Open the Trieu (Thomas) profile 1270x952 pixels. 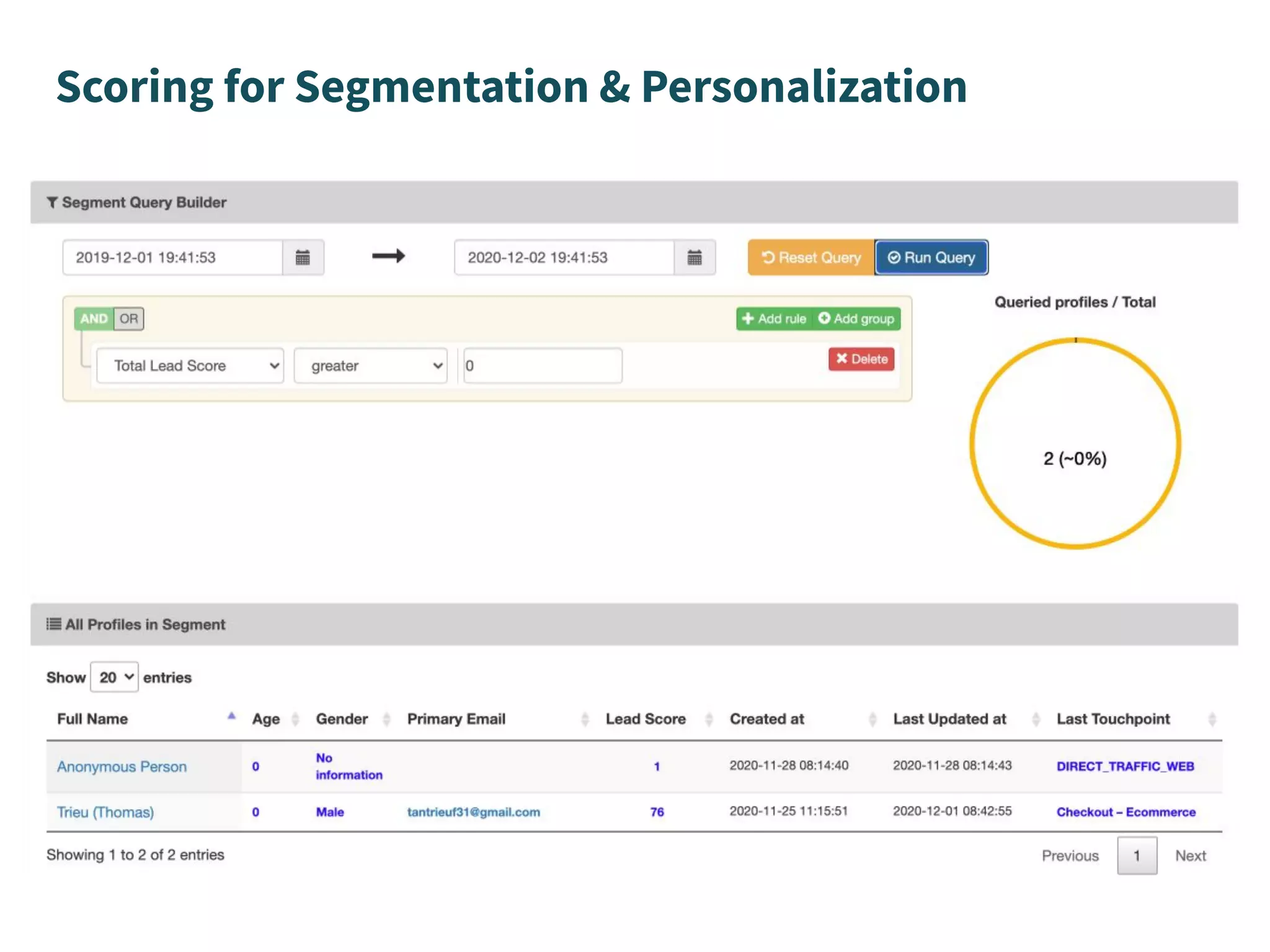coord(105,812)
